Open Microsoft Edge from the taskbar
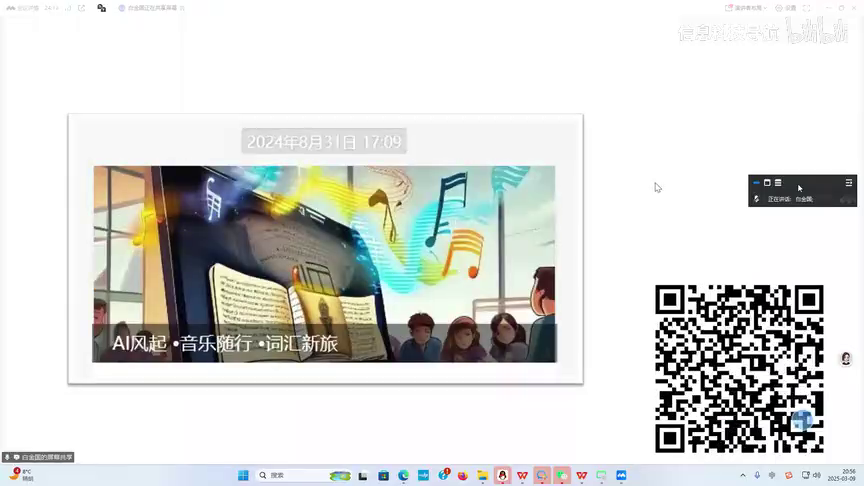Screen dimensions: 864x486 pyautogui.click(x=404, y=476)
